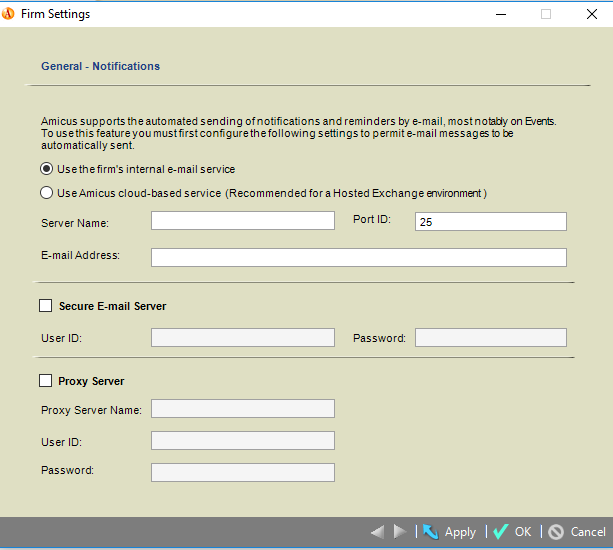
Task: Click the E-mail Address: label
Action: [x=81, y=255]
